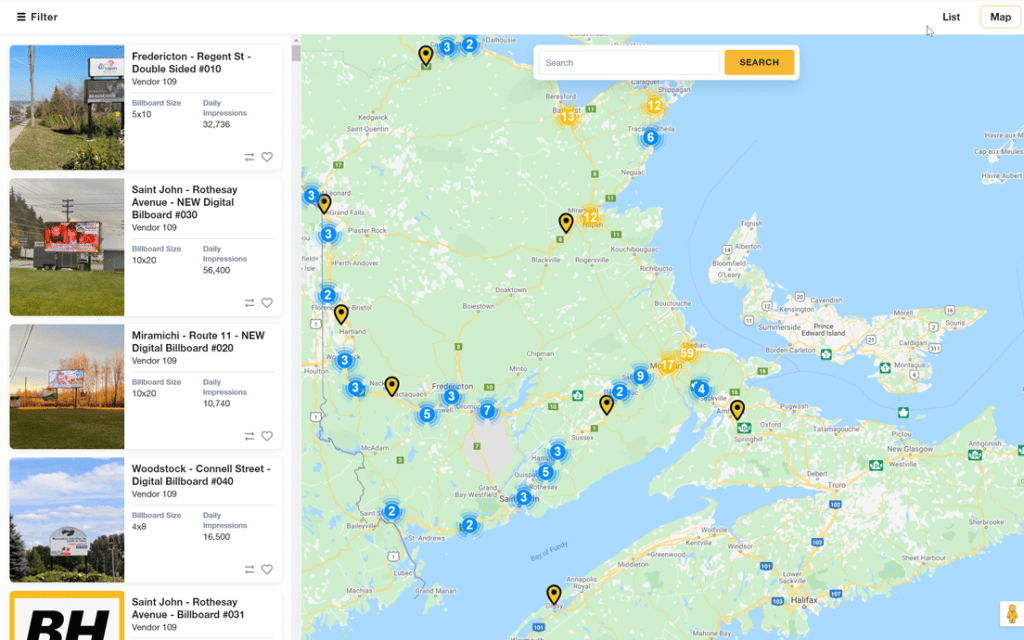
Task: Click the daily impressions value 32,736
Action: [216, 125]
